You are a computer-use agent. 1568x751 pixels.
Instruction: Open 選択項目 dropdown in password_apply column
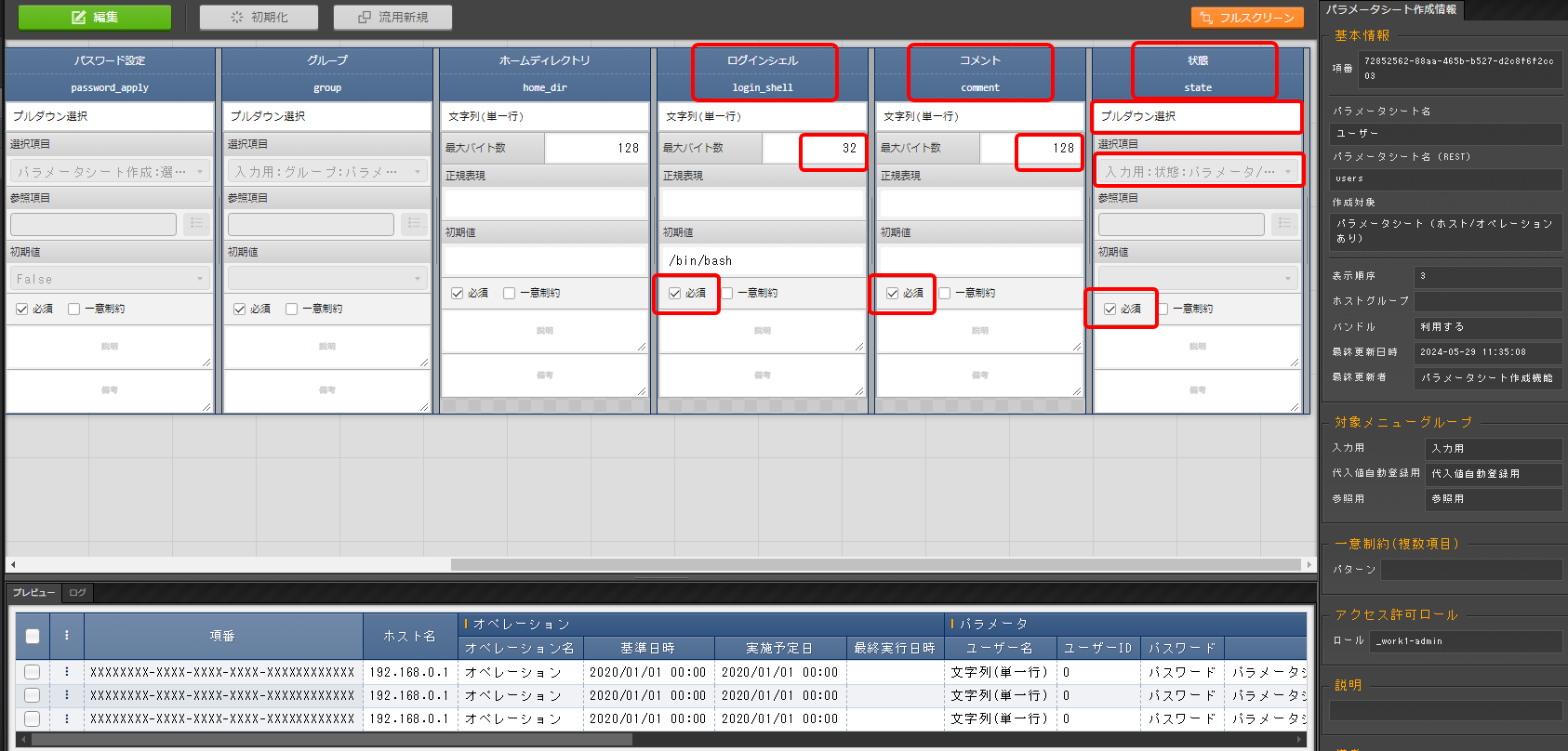coord(110,172)
